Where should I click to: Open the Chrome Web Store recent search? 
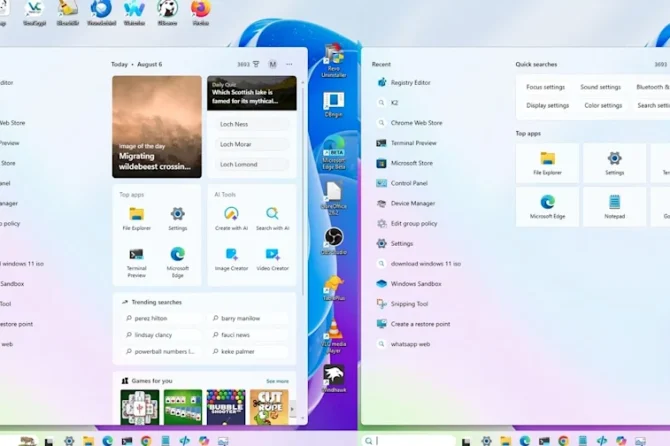pyautogui.click(x=410, y=123)
